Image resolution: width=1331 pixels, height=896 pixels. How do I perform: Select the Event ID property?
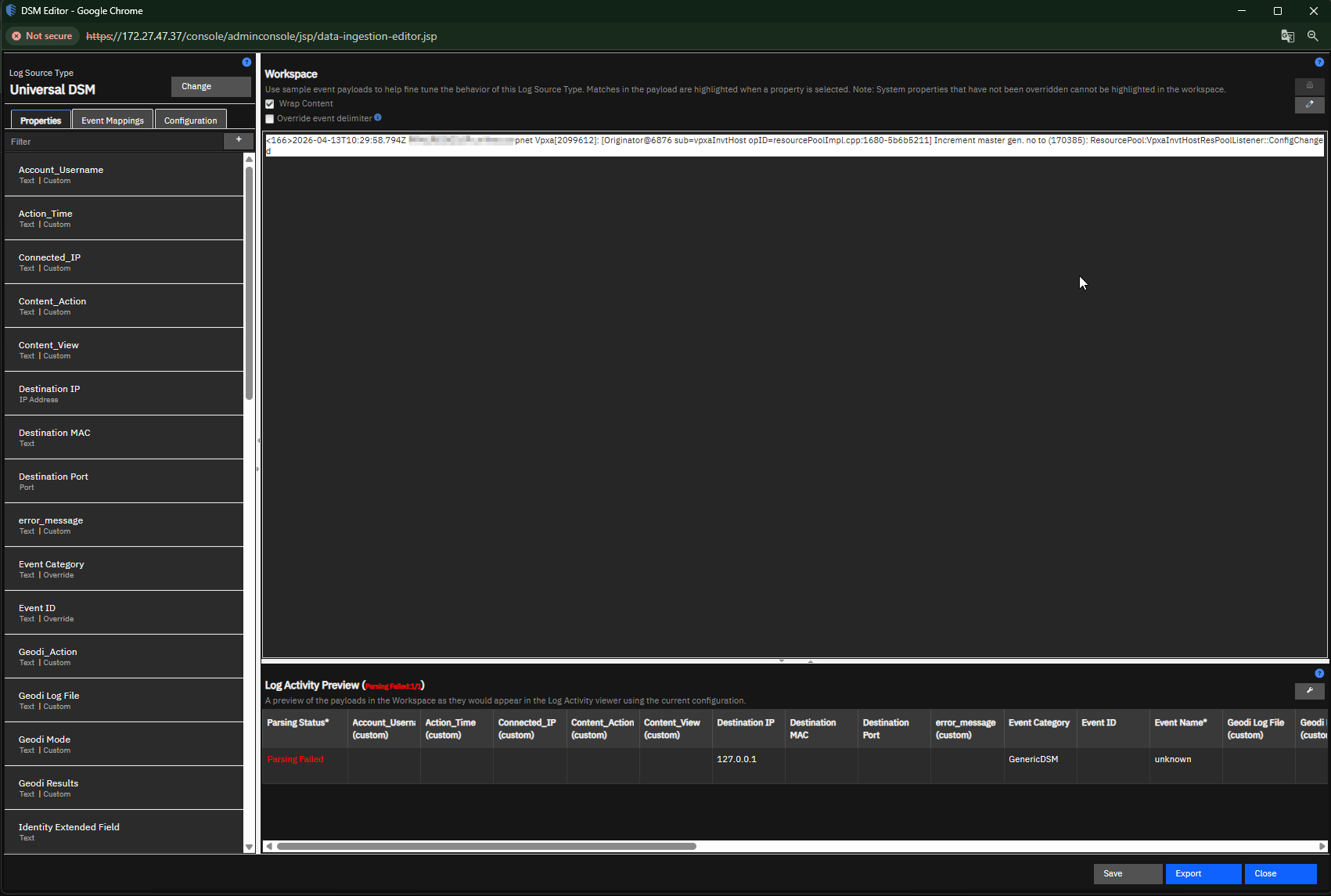click(x=124, y=613)
